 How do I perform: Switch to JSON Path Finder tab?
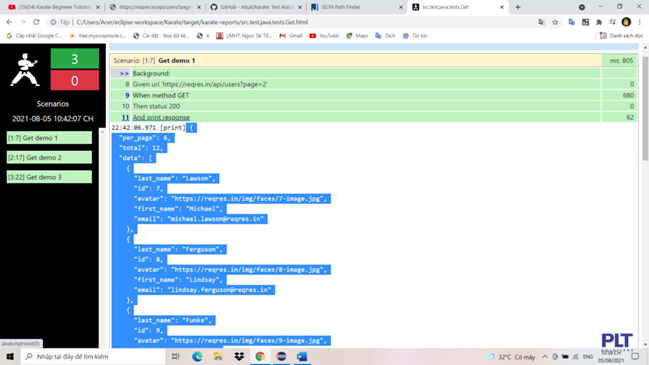coord(356,7)
